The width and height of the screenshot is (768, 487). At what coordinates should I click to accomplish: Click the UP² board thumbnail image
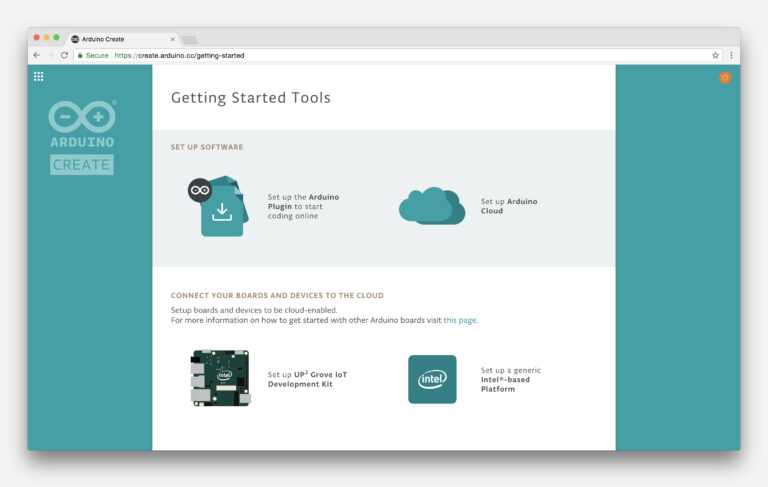pos(220,378)
